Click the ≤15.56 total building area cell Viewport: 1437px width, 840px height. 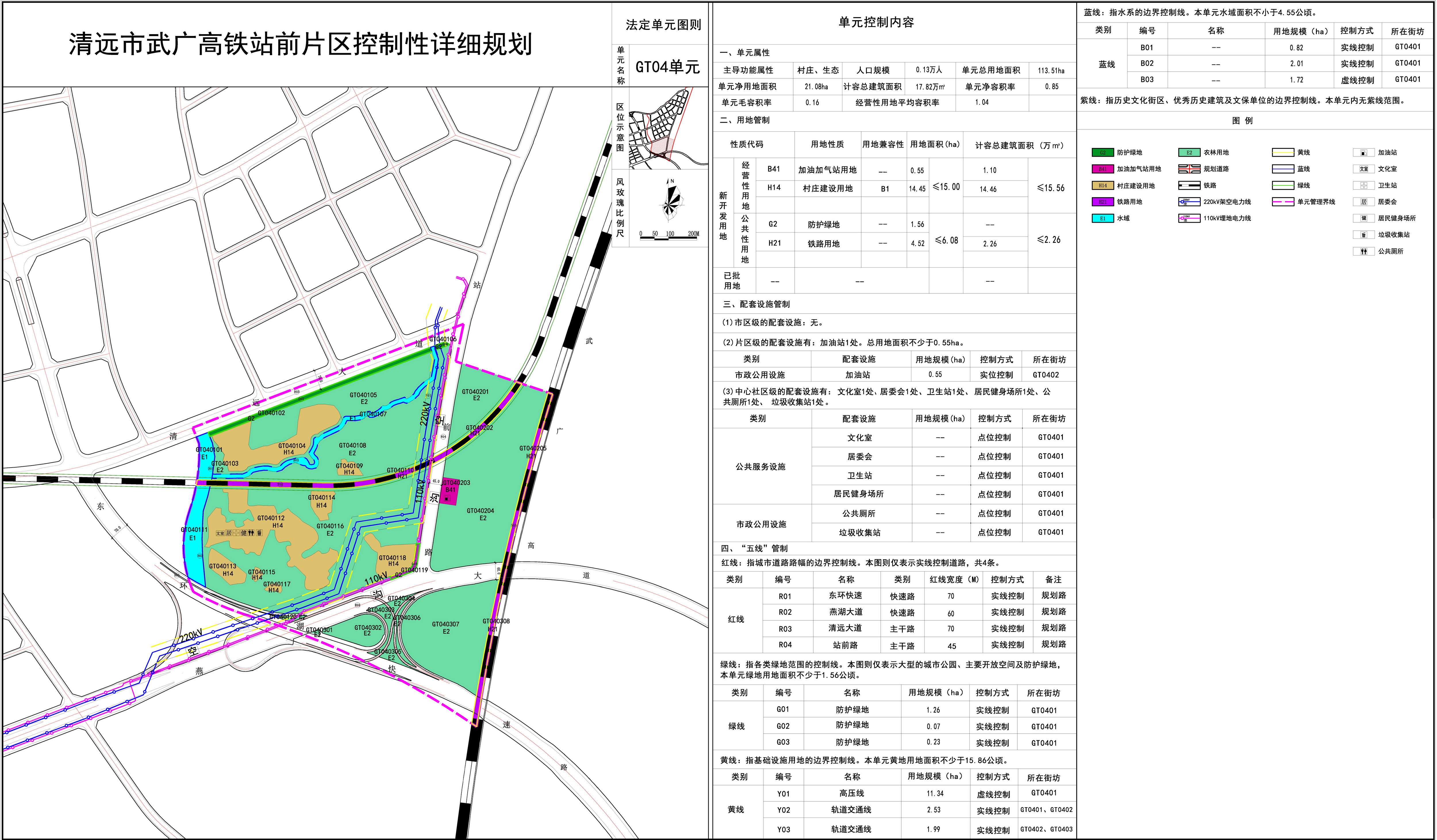click(1050, 188)
